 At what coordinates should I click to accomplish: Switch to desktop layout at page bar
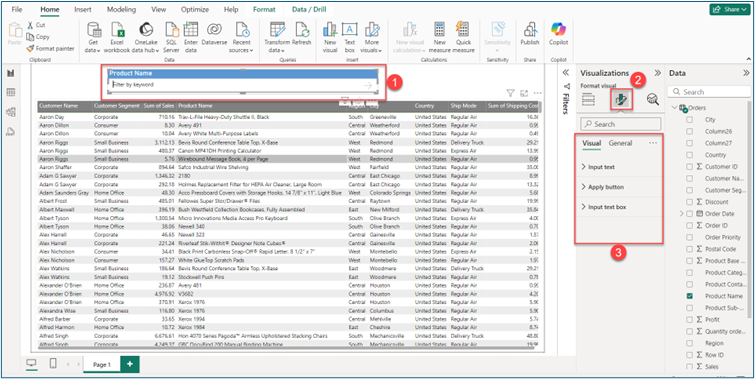[x=30, y=364]
